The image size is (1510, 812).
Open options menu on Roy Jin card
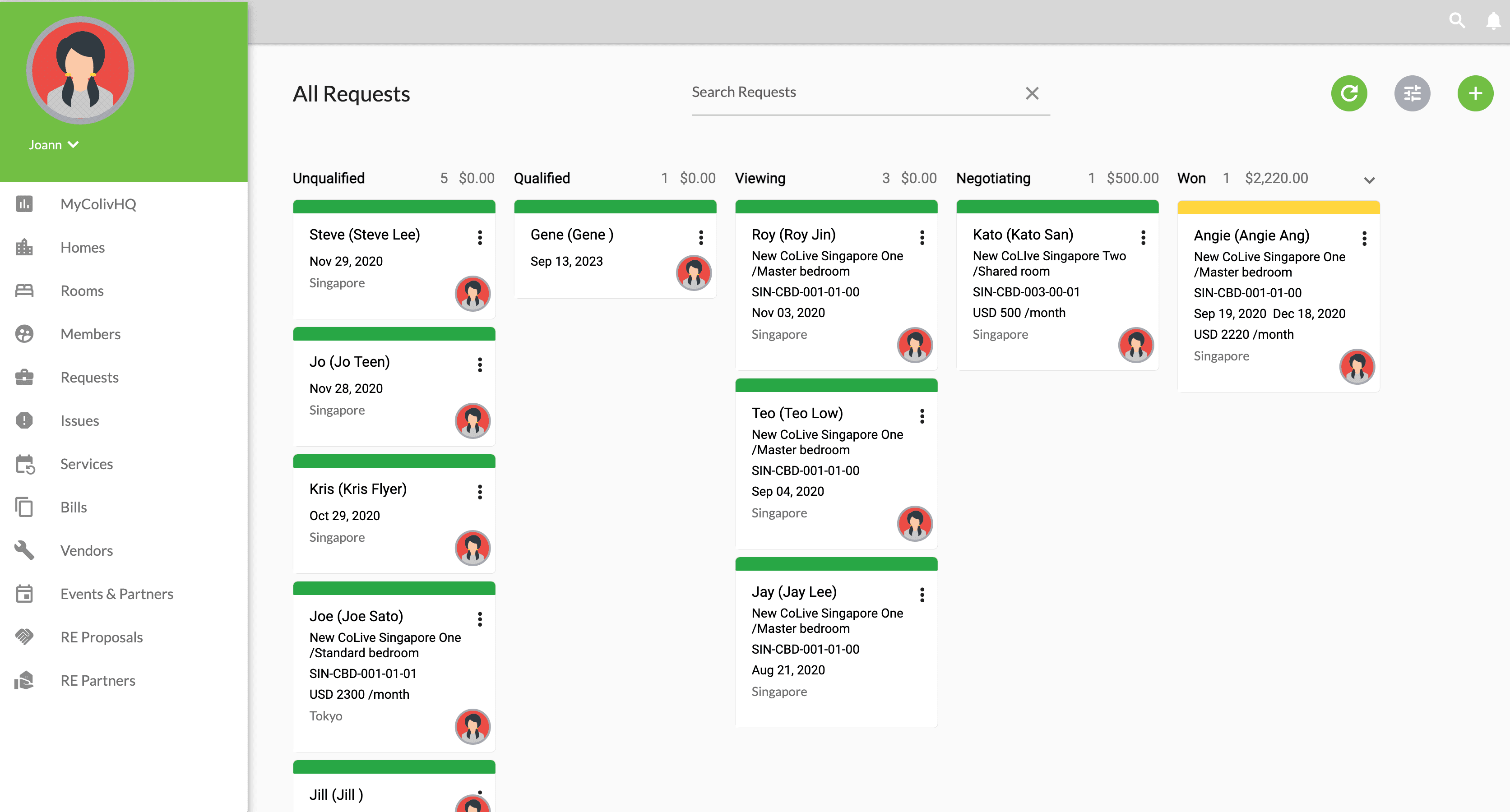pos(922,237)
